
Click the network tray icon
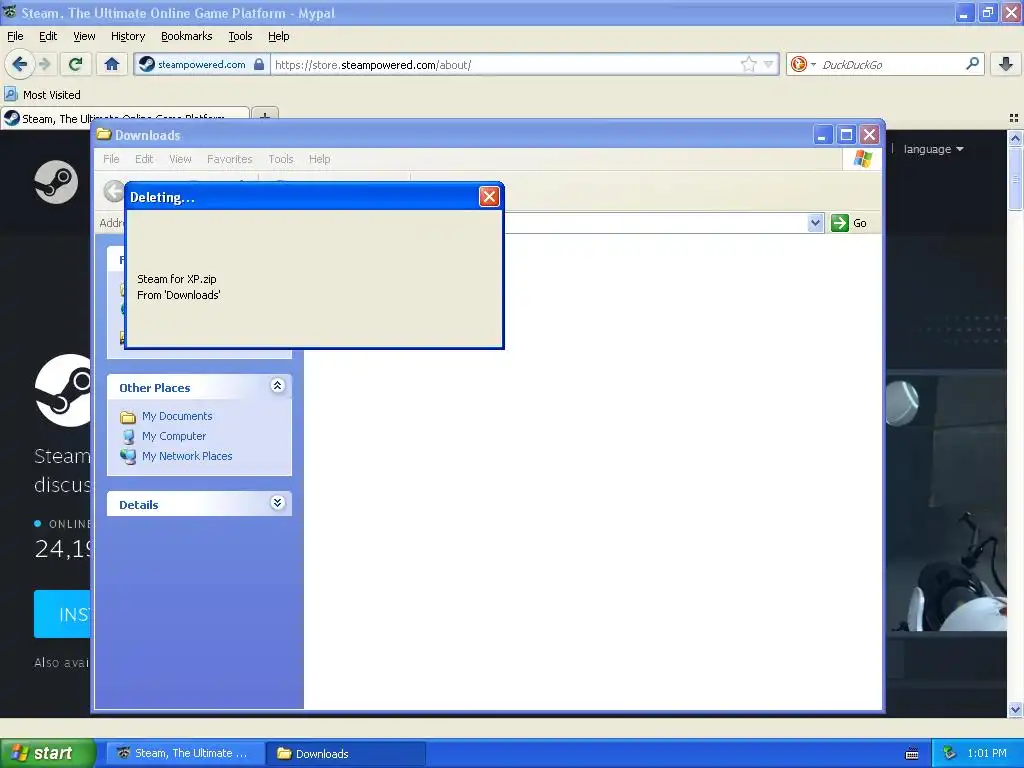click(950, 753)
